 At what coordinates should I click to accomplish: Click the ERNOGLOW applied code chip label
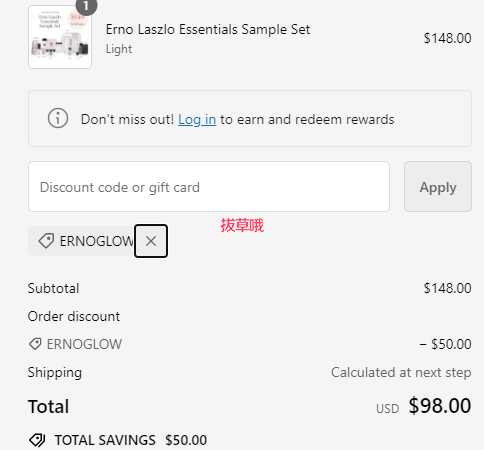[97, 241]
